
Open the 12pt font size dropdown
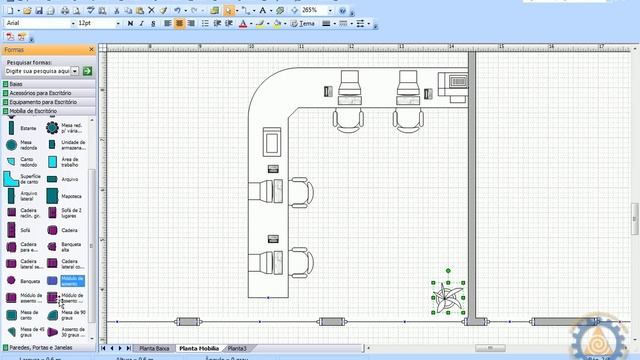tap(118, 24)
